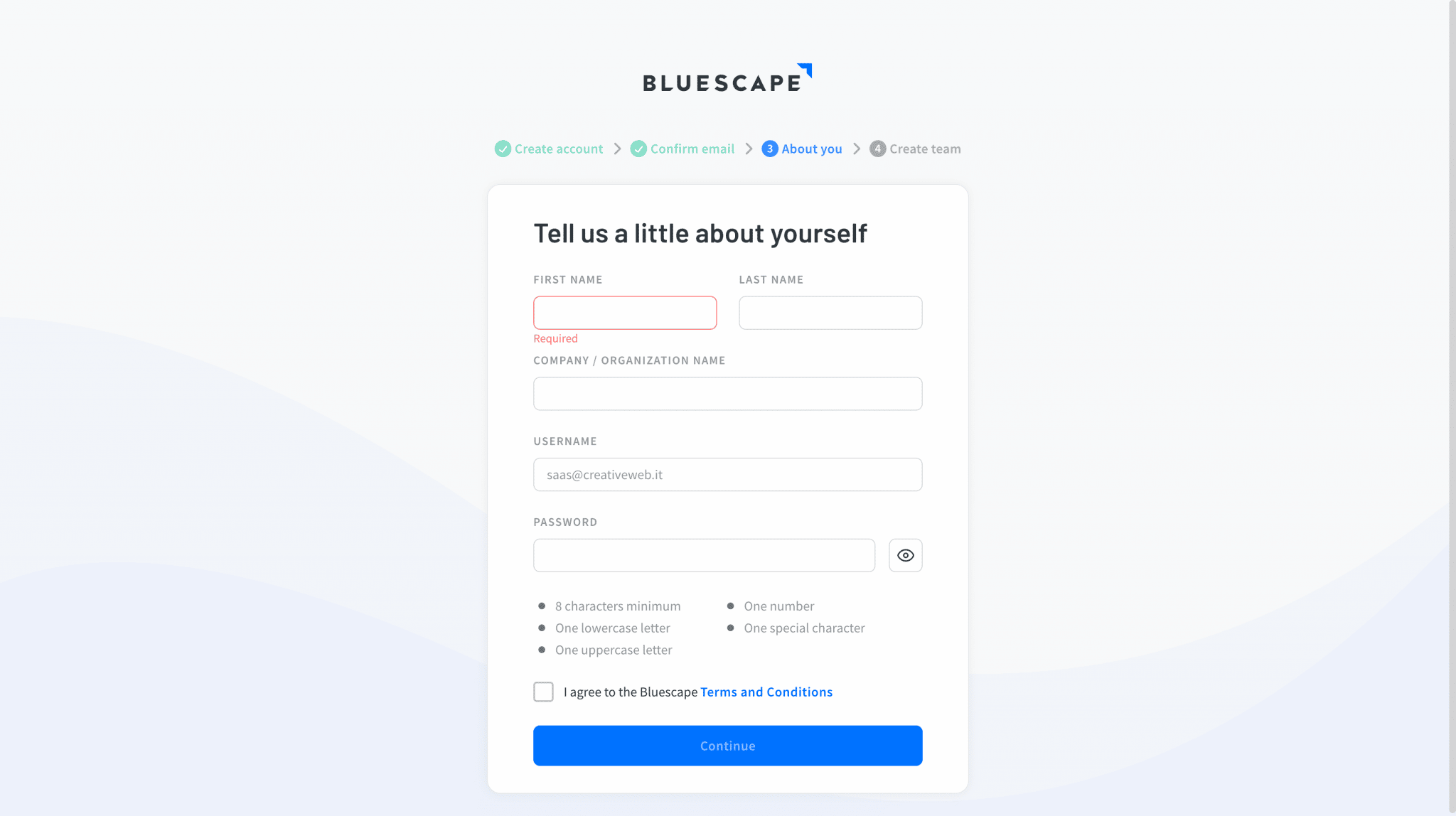
Task: Click the FIRST NAME input field
Action: pyautogui.click(x=625, y=313)
